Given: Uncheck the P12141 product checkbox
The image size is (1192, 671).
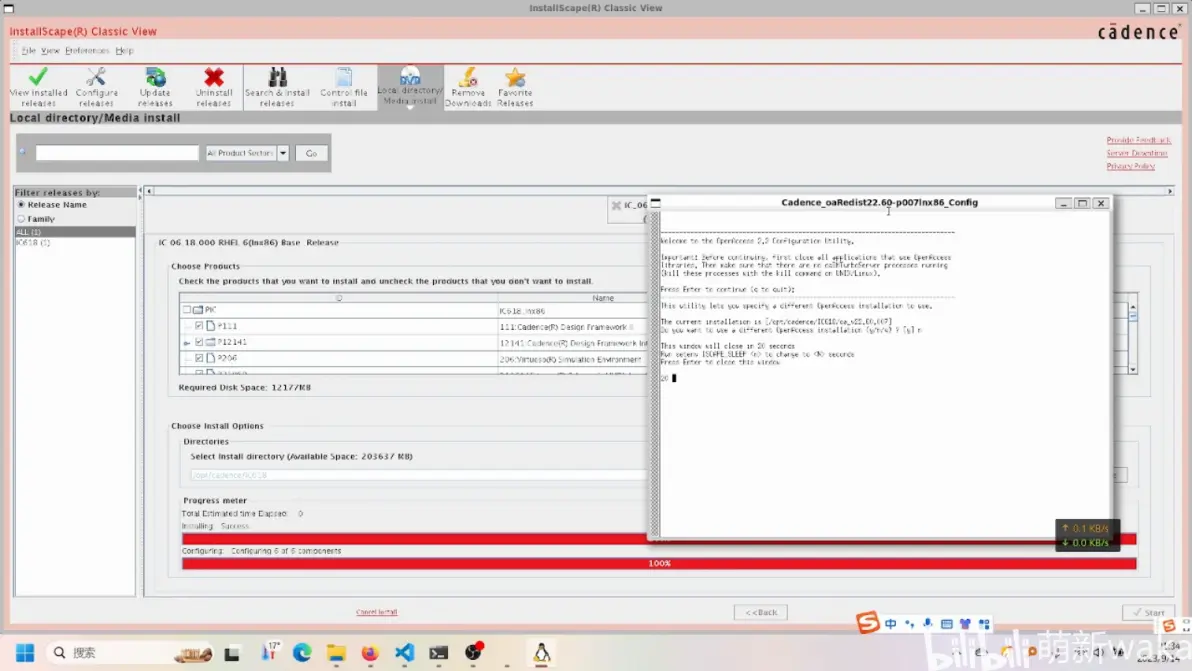Looking at the screenshot, I should pyautogui.click(x=199, y=342).
